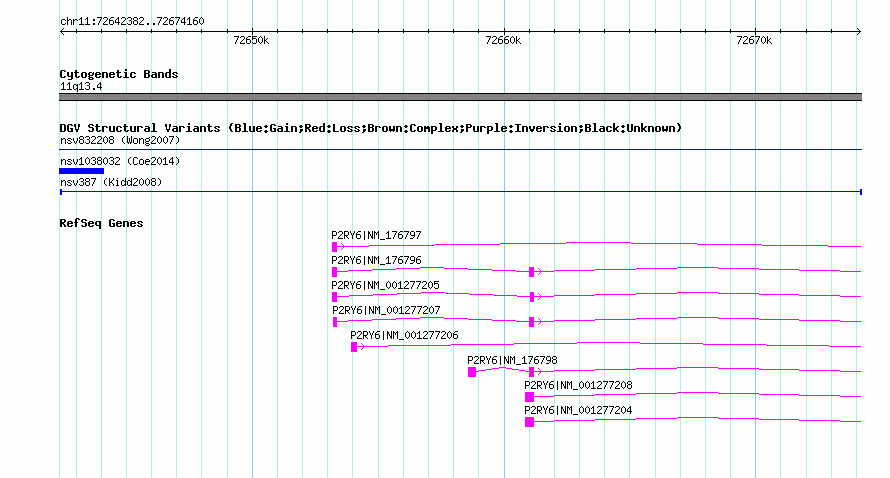
Task: Click the Cytogenetic Bands track title
Action: pyautogui.click(x=119, y=74)
